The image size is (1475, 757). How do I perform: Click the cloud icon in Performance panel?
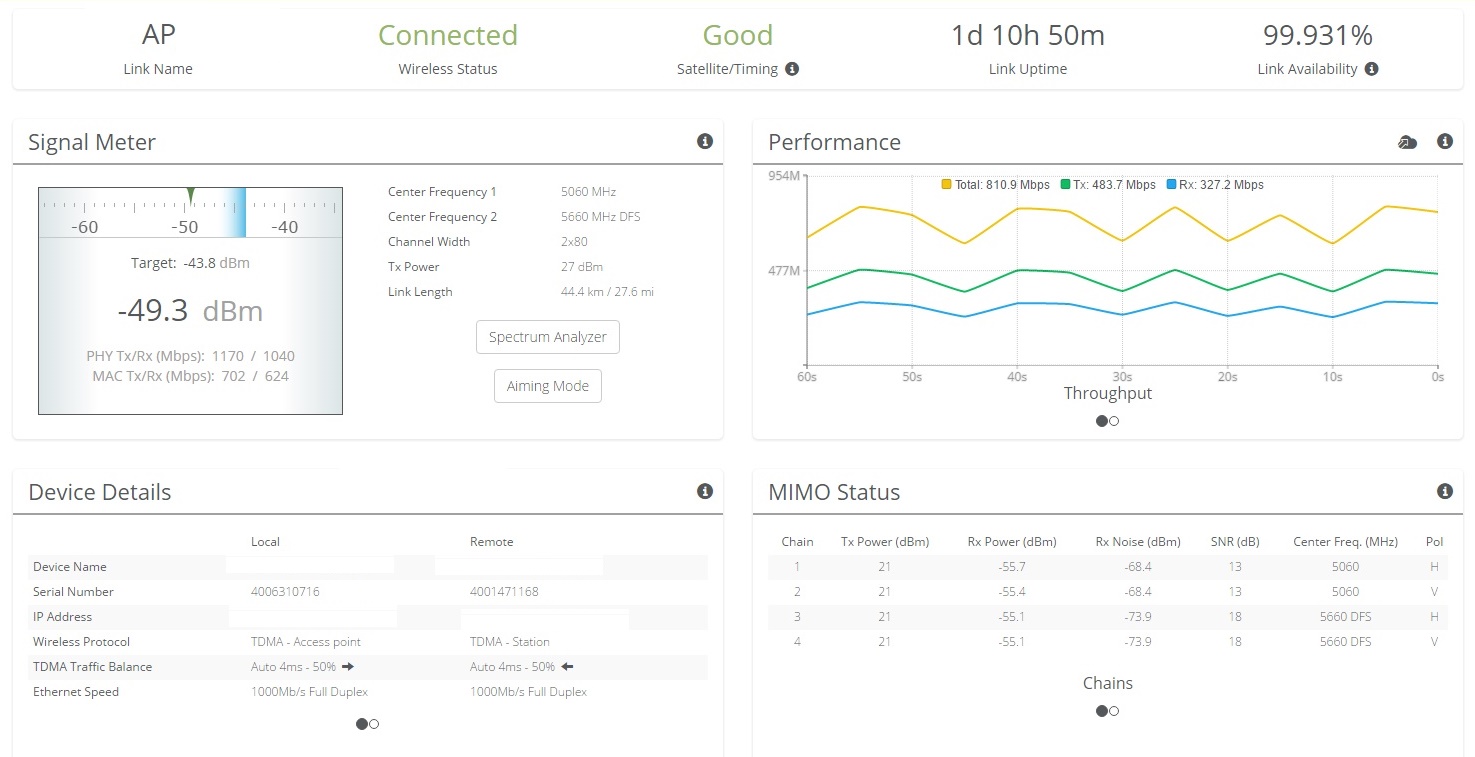(1407, 143)
